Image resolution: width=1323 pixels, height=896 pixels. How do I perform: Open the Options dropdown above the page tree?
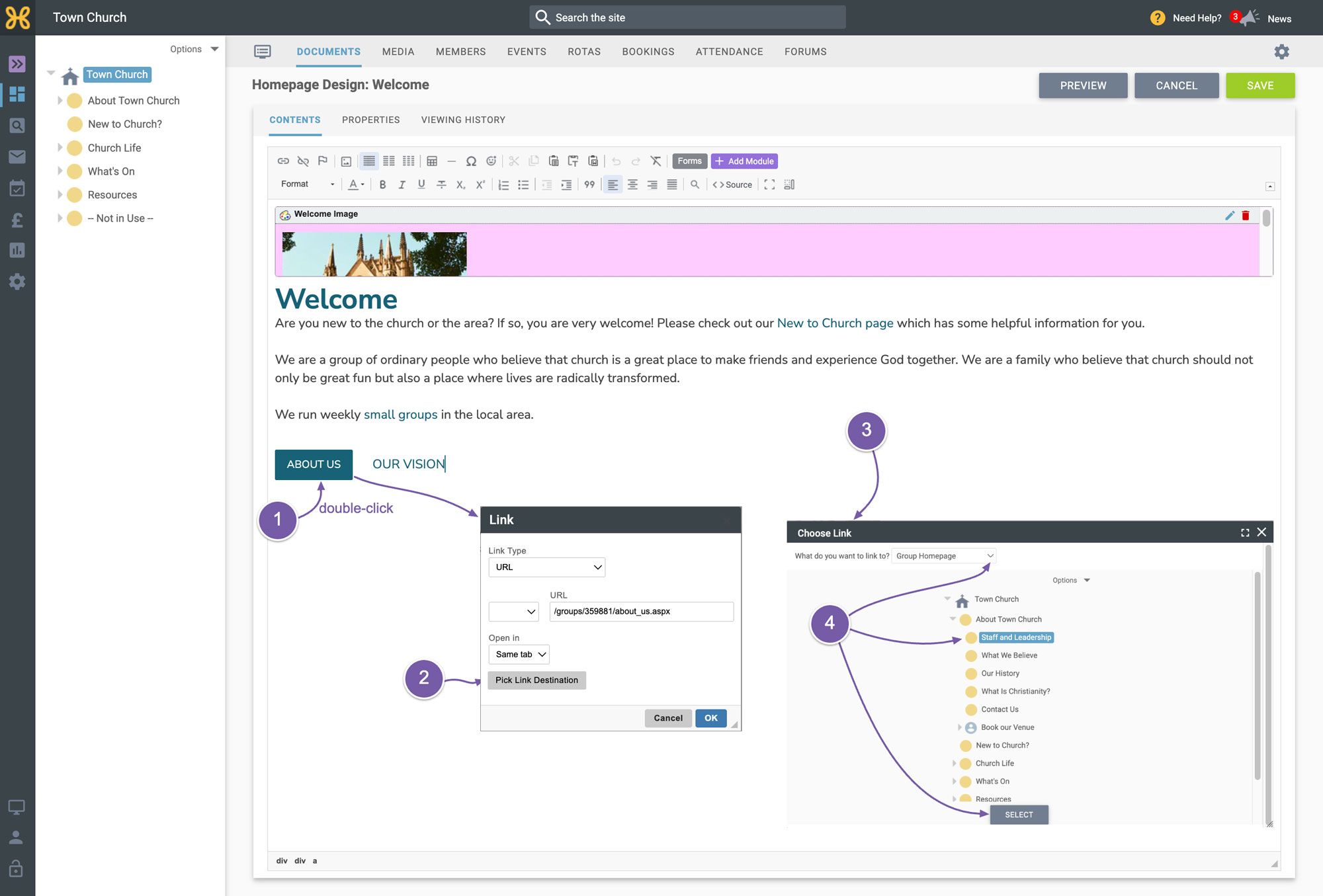pos(194,49)
